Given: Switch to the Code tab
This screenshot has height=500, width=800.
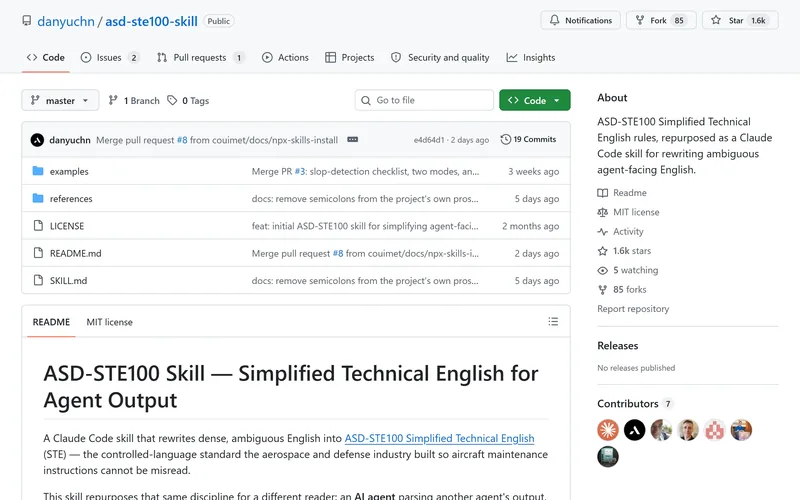Looking at the screenshot, I should tap(46, 58).
